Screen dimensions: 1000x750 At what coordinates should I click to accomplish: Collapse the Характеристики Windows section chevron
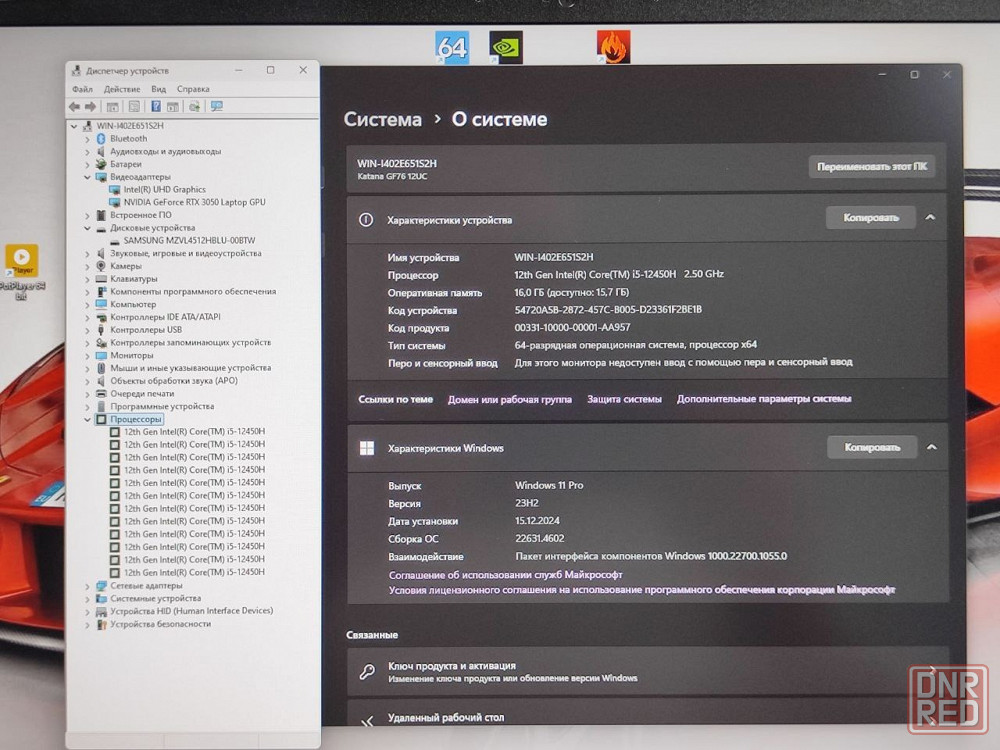pos(932,447)
